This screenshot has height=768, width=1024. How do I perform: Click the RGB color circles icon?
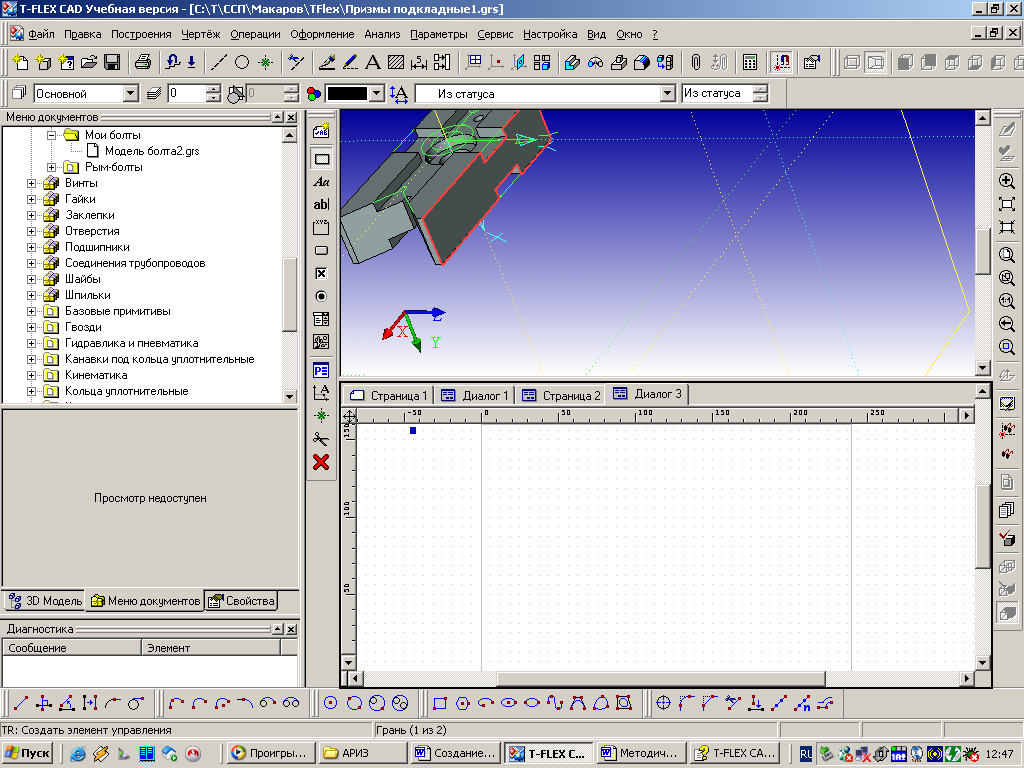coord(313,94)
